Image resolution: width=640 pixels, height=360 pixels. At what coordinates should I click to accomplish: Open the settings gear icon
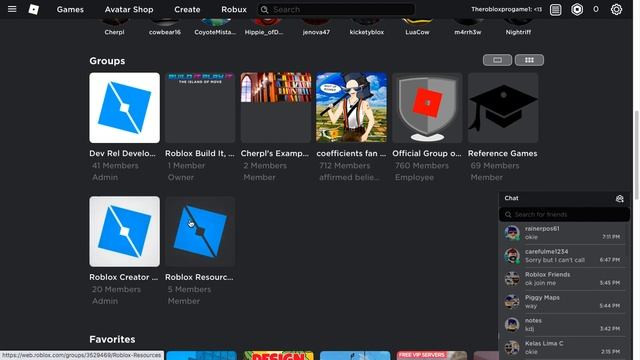pyautogui.click(x=616, y=9)
